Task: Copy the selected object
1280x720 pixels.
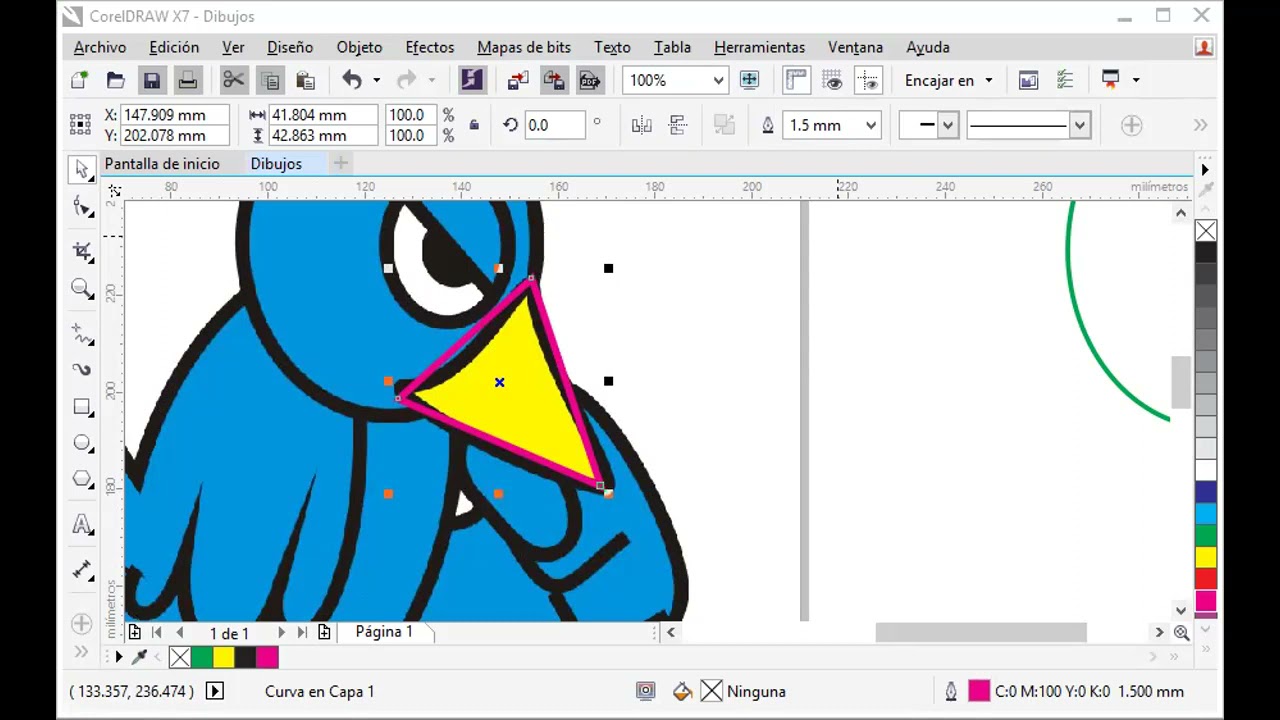Action: point(269,80)
